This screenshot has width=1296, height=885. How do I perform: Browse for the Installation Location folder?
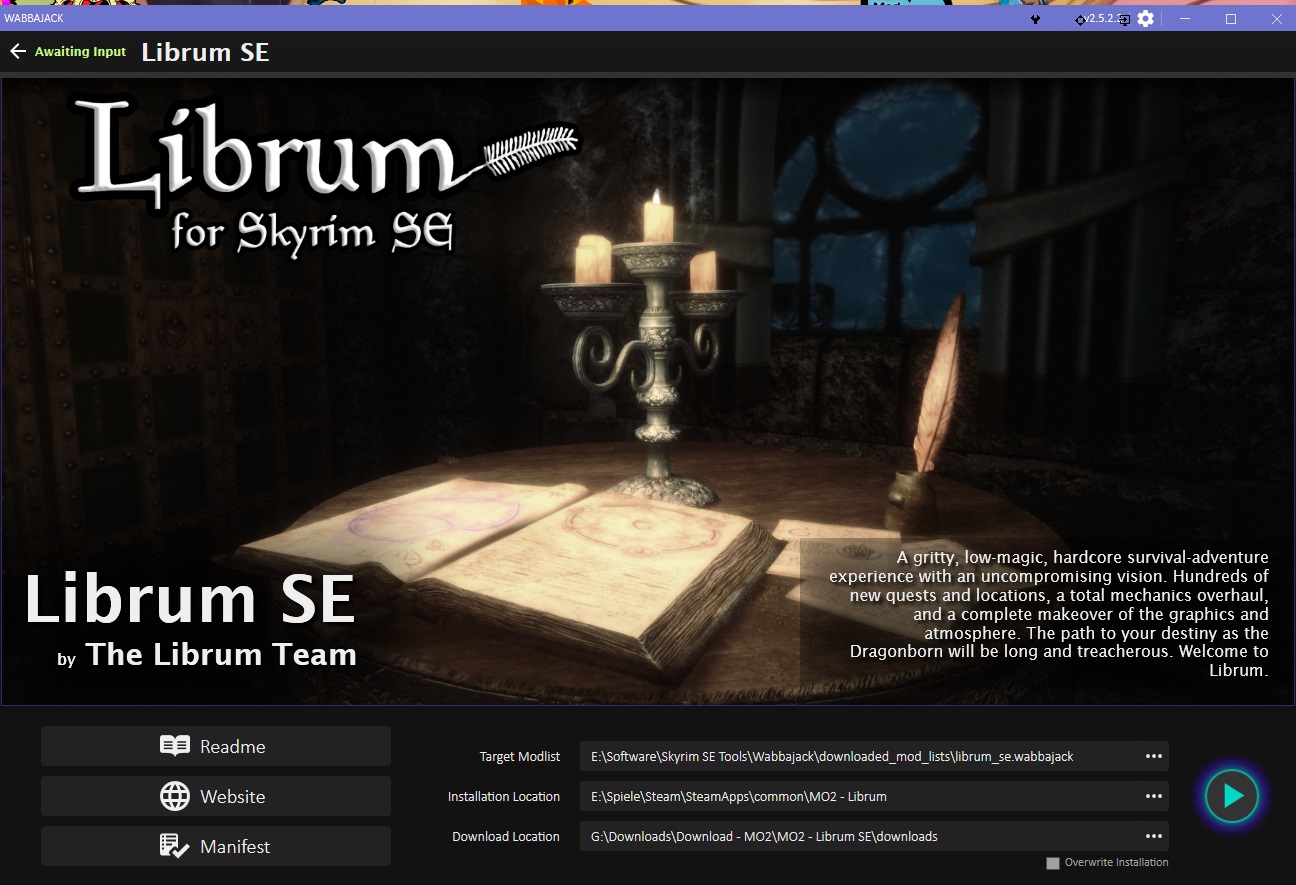coord(1153,796)
